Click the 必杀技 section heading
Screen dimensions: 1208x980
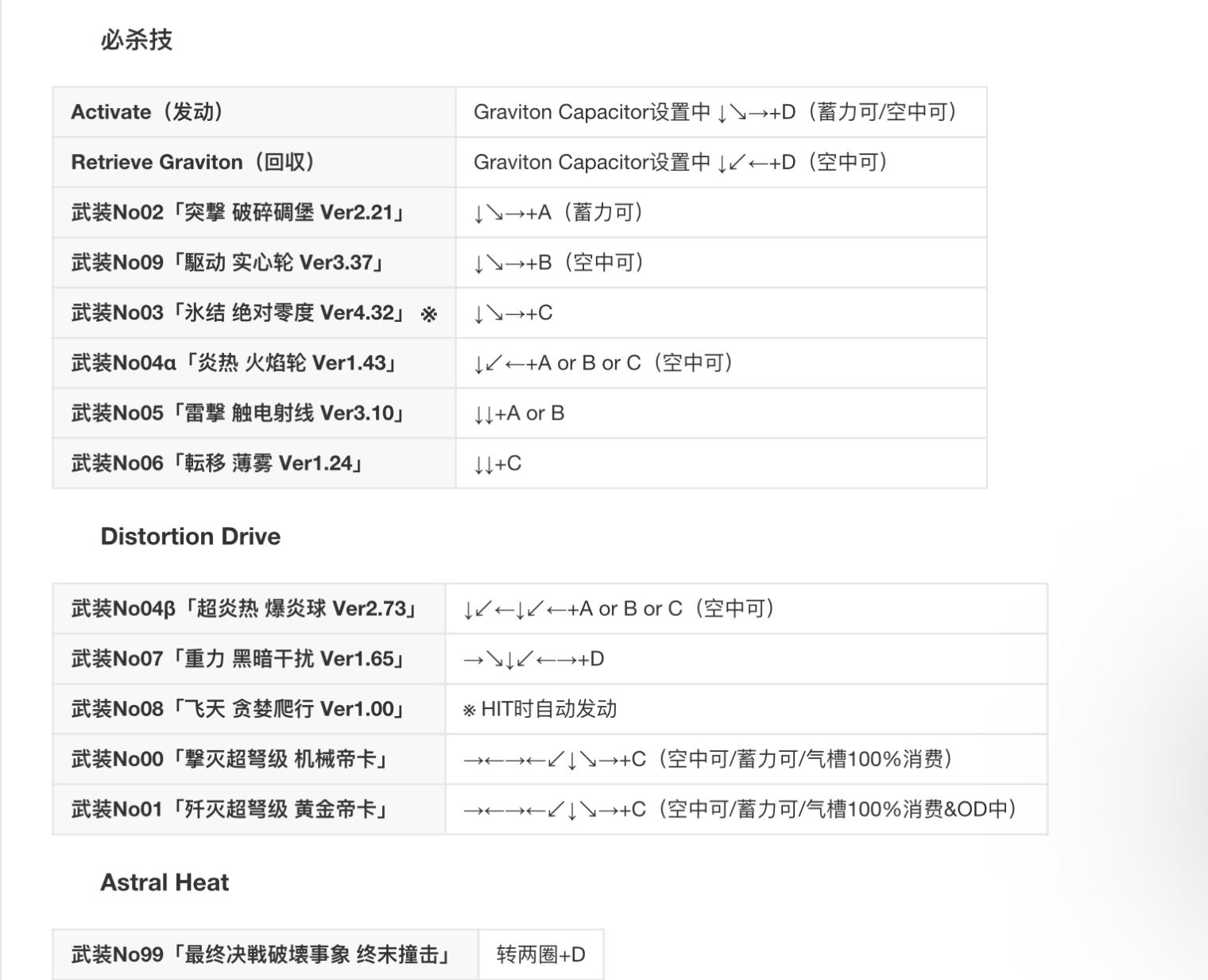[x=136, y=40]
